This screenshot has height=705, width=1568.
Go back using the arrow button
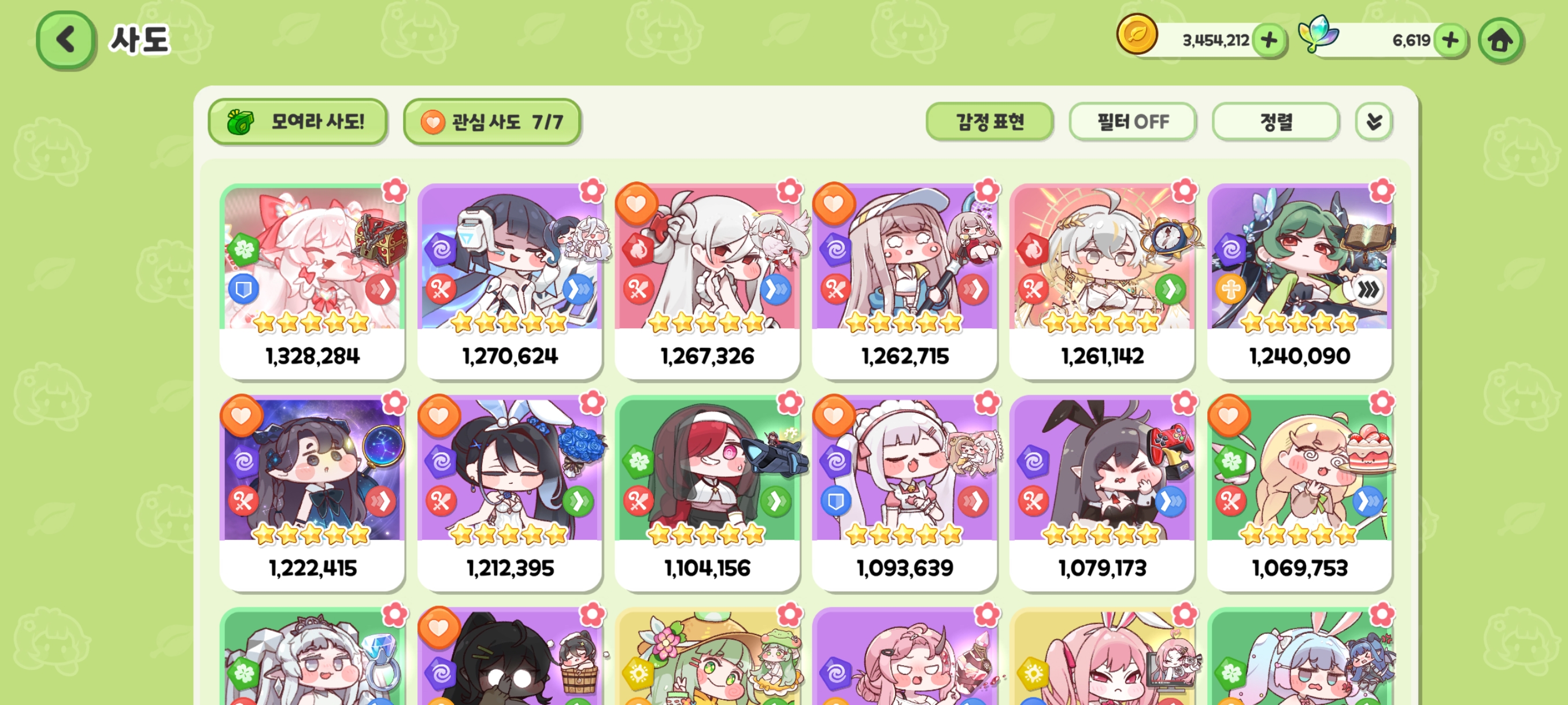click(x=66, y=40)
